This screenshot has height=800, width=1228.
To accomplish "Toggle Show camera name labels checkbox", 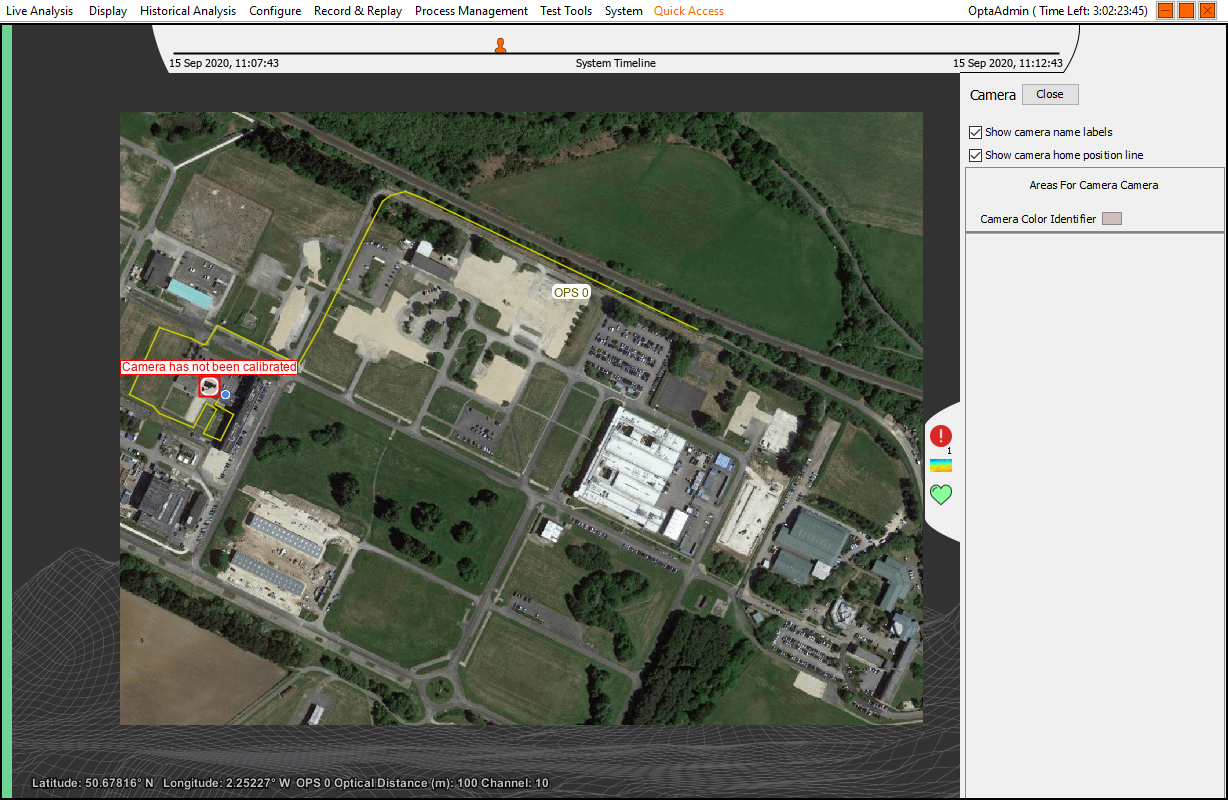I will [976, 132].
